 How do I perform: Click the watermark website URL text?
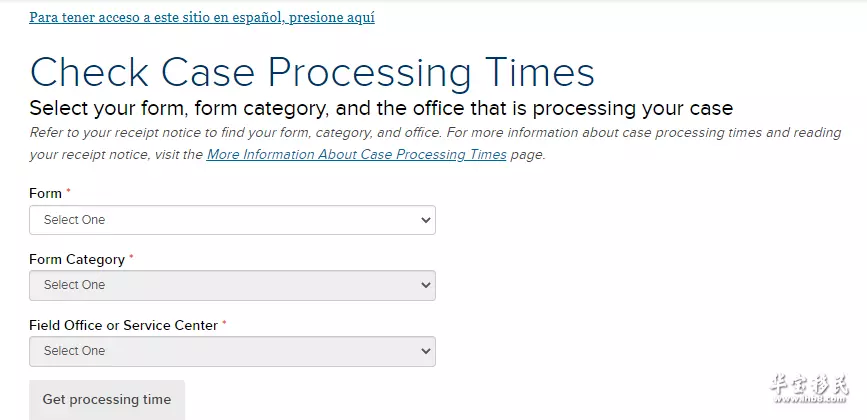809,400
